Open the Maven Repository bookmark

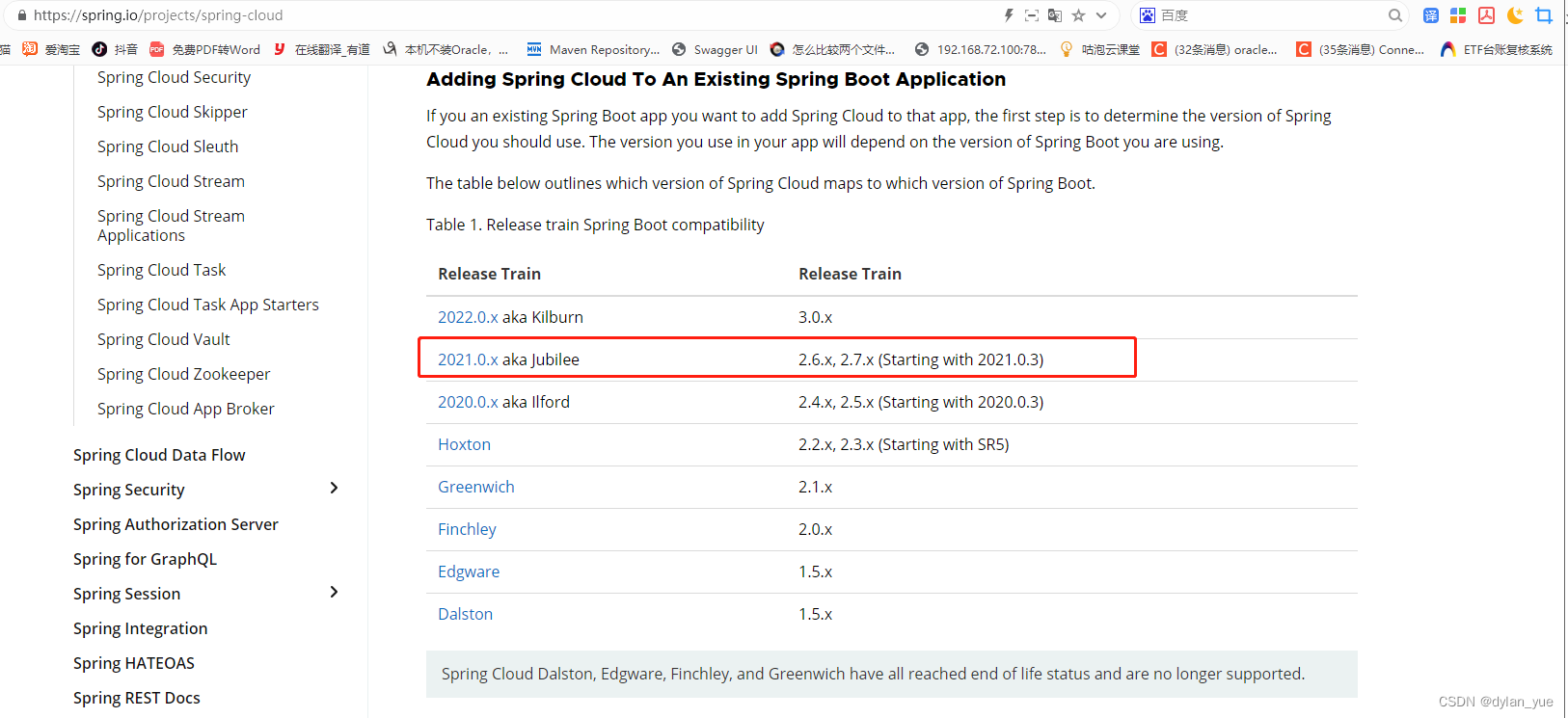point(593,49)
